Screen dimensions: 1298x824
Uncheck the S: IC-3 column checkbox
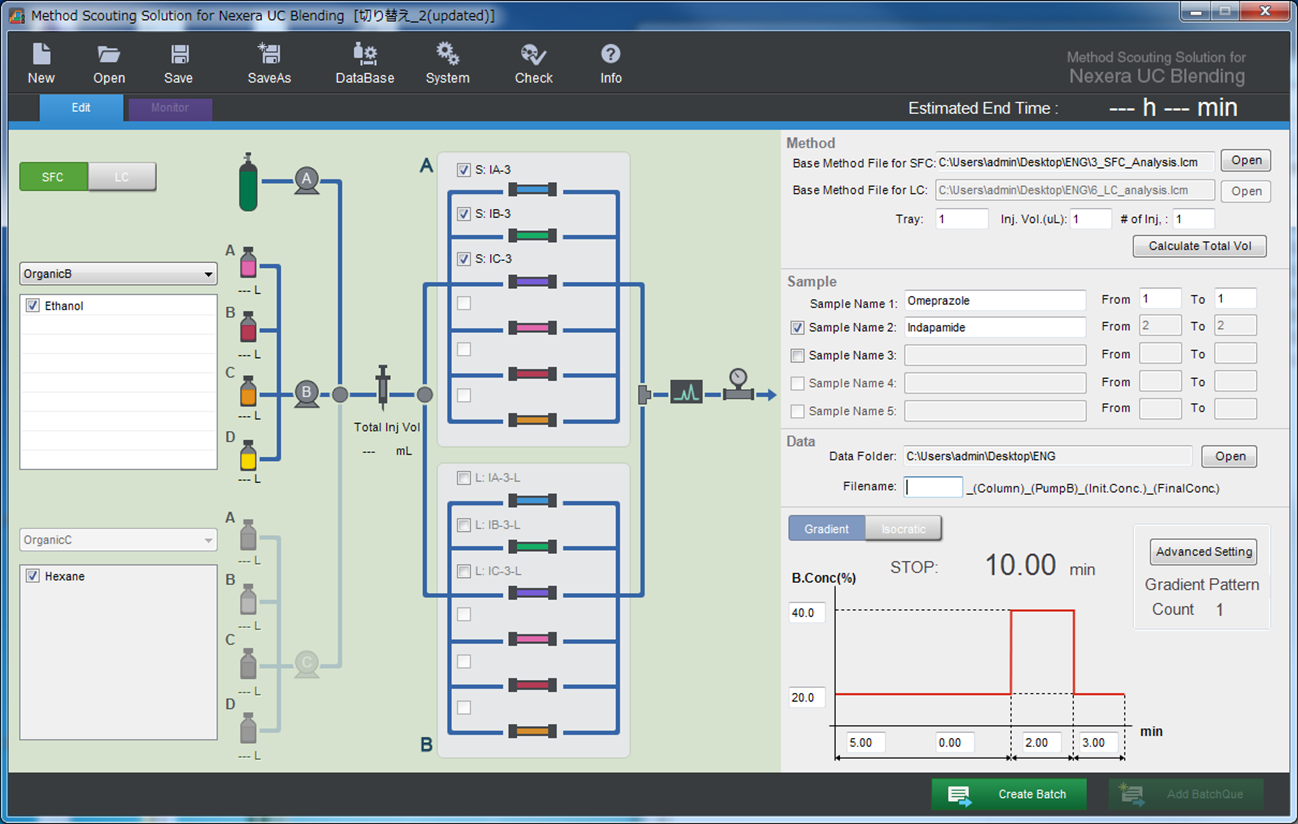[x=464, y=259]
